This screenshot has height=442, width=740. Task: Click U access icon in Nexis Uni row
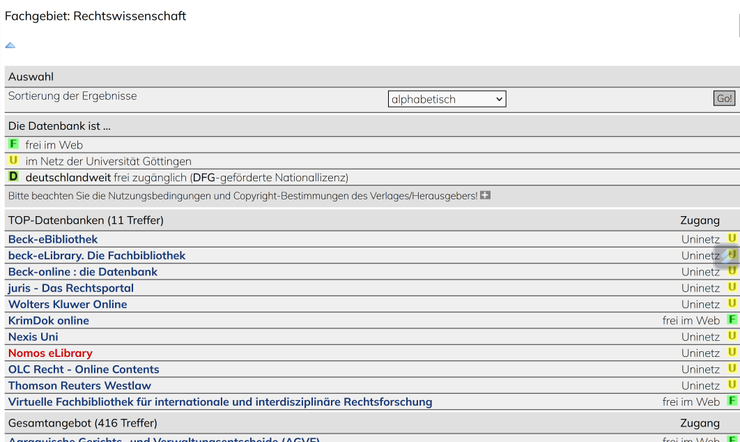pyautogui.click(x=732, y=336)
